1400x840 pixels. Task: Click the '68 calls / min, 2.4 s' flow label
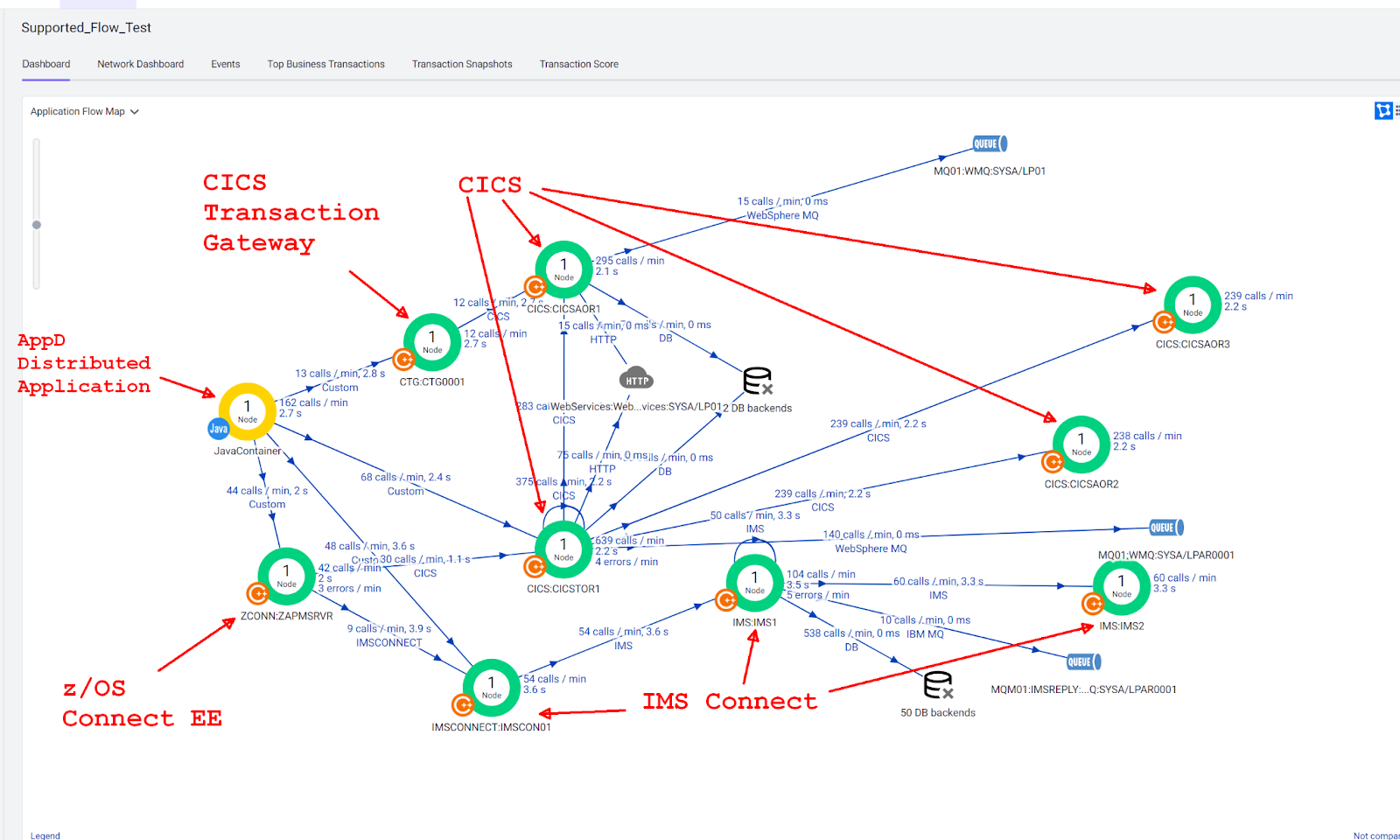[405, 477]
